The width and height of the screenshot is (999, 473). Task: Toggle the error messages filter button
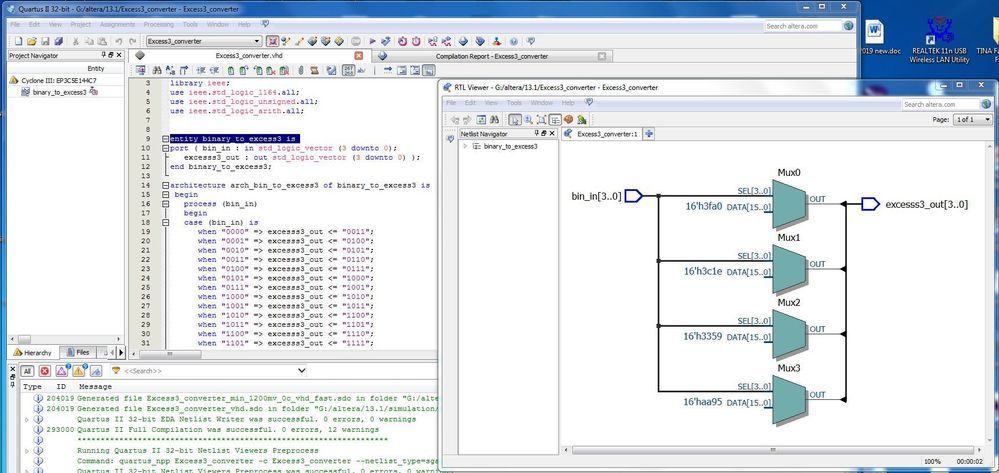pos(46,370)
